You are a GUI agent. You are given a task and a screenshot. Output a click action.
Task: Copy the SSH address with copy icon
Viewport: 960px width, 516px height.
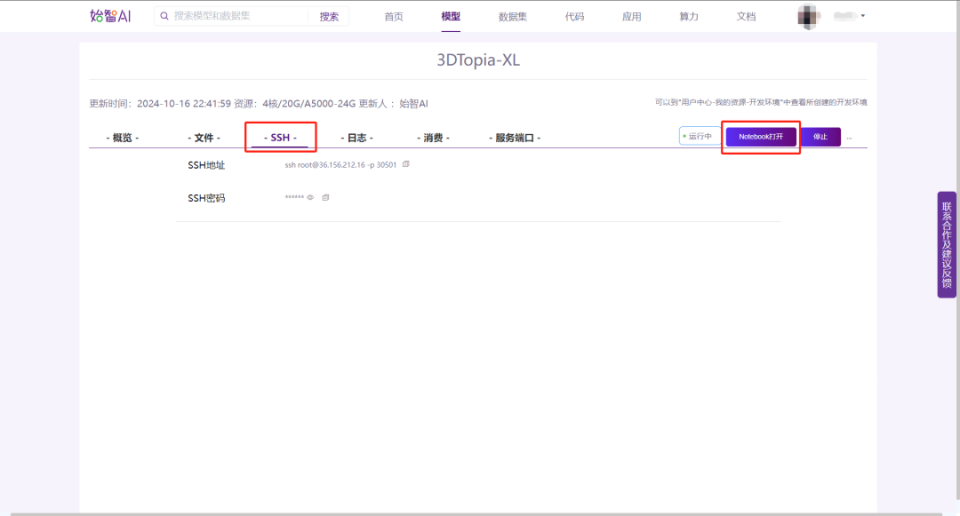pyautogui.click(x=406, y=164)
